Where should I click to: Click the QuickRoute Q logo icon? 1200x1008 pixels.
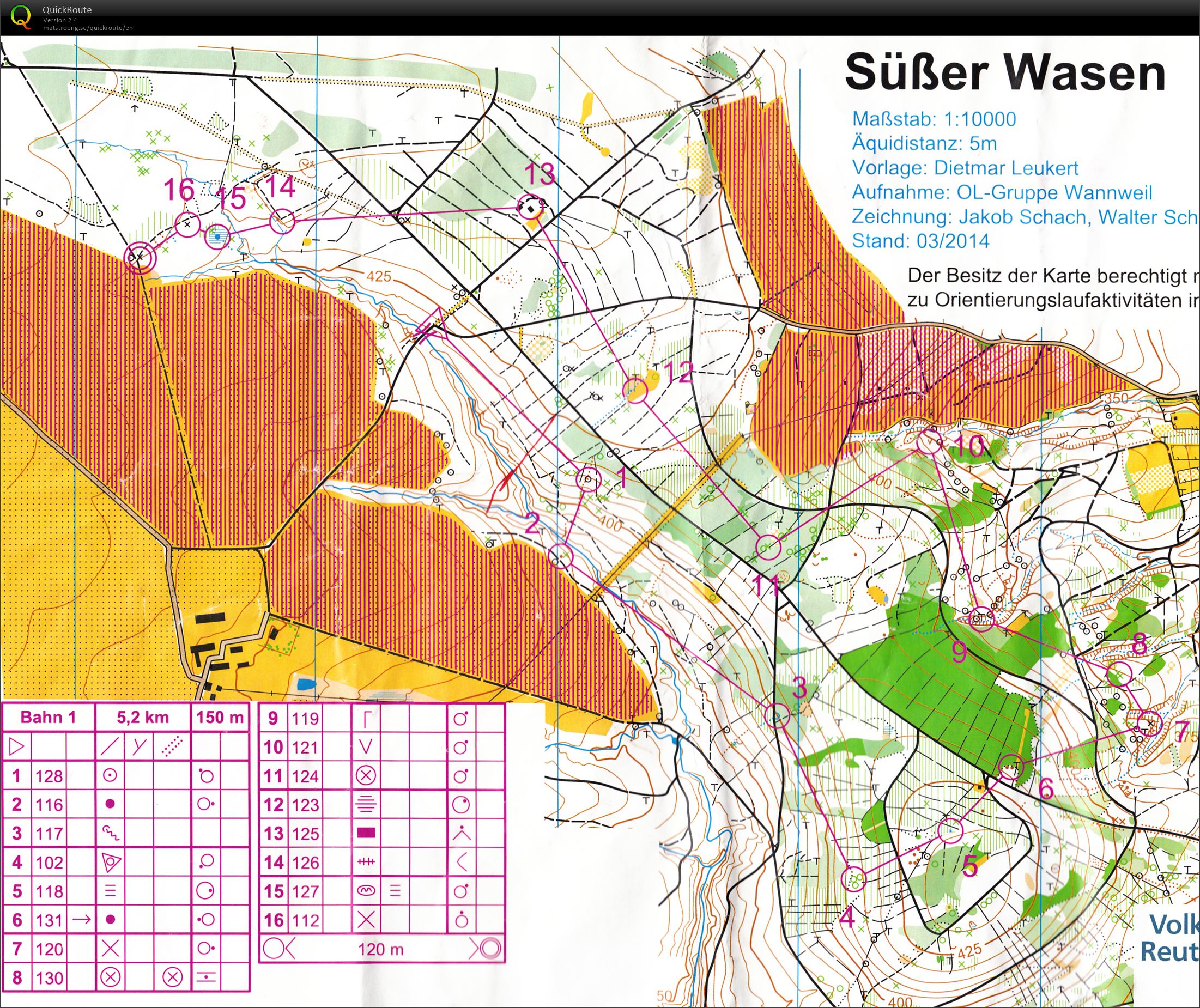point(21,15)
